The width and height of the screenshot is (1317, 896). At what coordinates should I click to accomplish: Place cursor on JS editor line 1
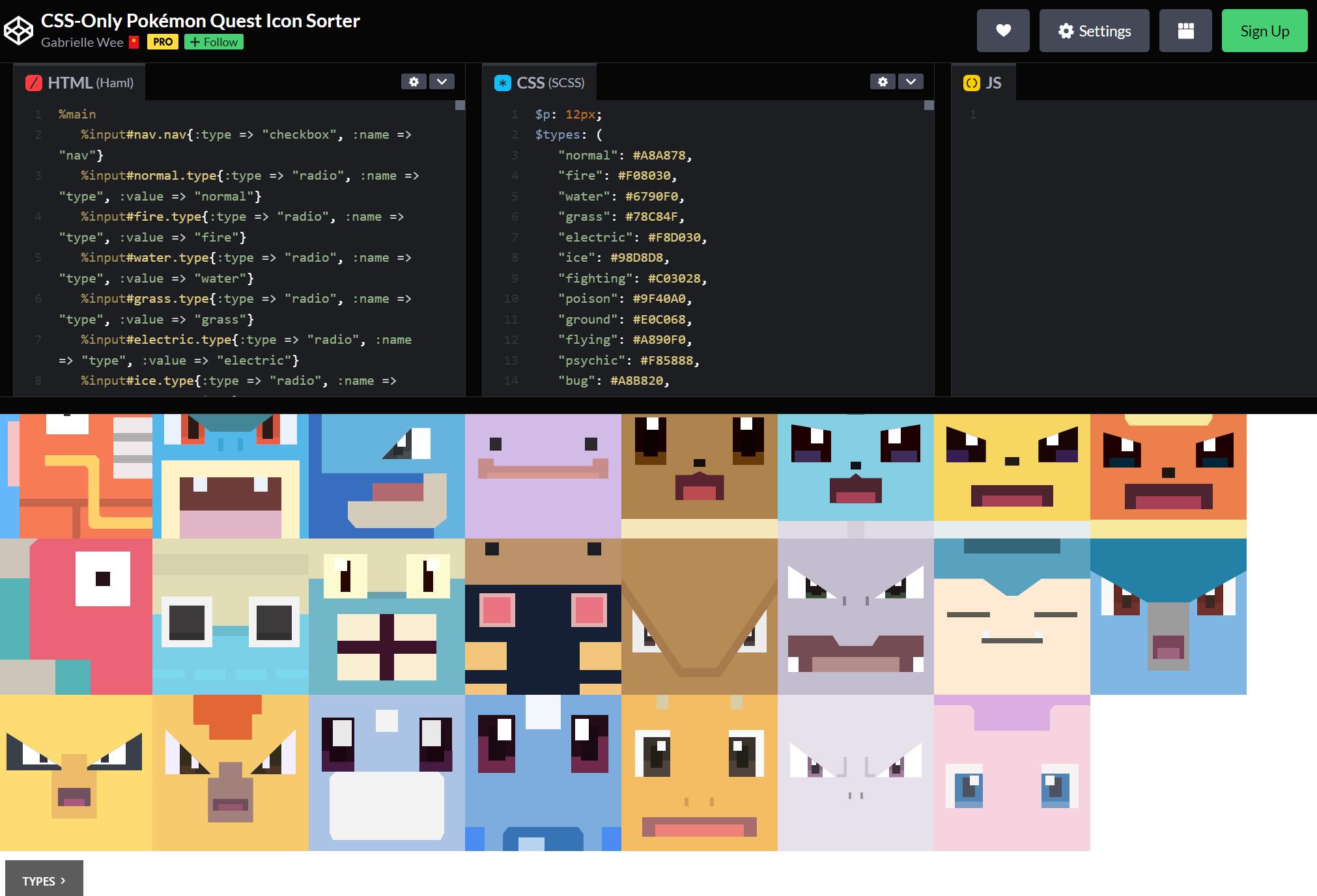[1146, 115]
